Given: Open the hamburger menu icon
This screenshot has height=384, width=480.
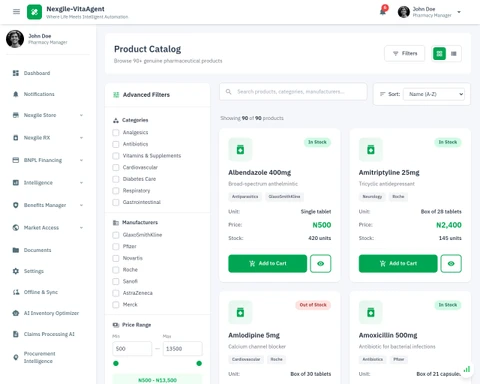Looking at the screenshot, I should point(16,12).
